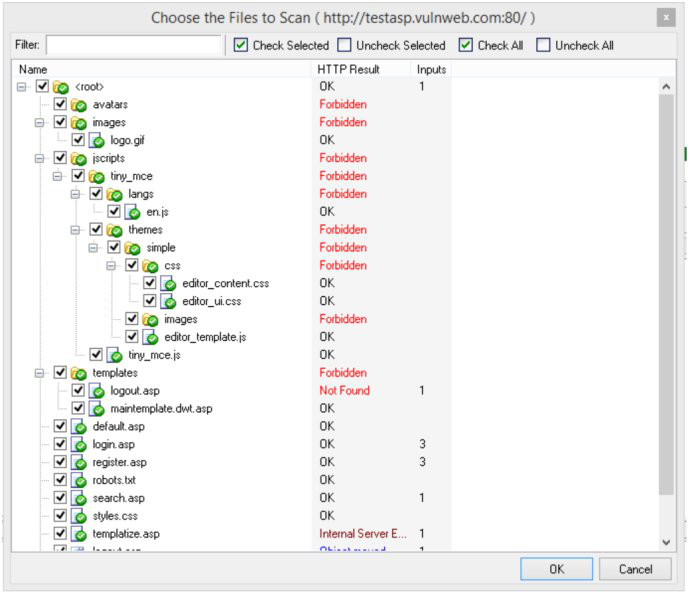Click the login.asp file icon

tap(79, 445)
